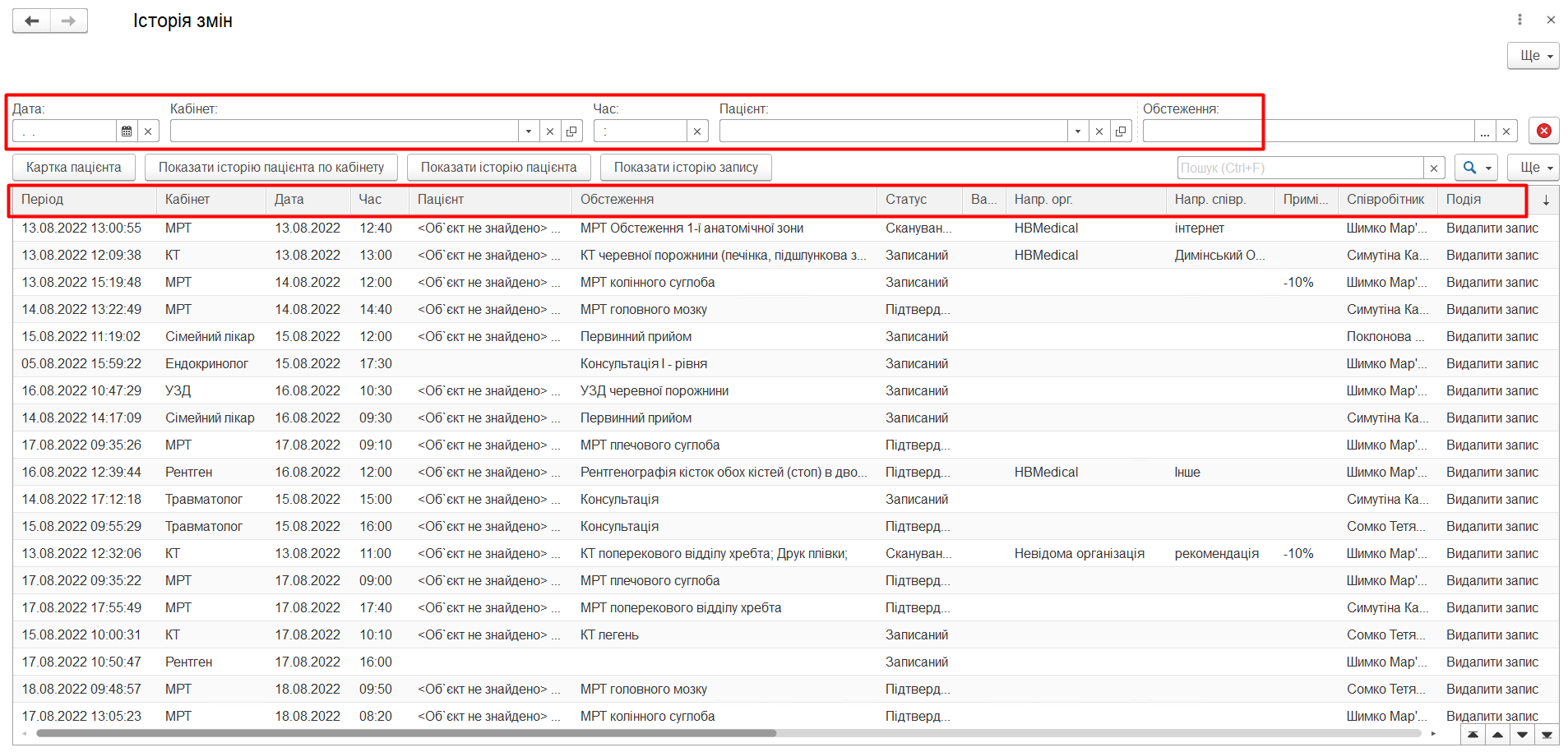Open the Ще menu beside search
The image size is (1568, 752).
pos(1533,168)
